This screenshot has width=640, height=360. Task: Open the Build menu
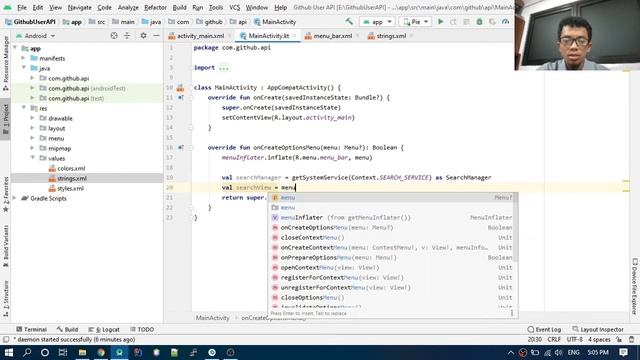179,7
